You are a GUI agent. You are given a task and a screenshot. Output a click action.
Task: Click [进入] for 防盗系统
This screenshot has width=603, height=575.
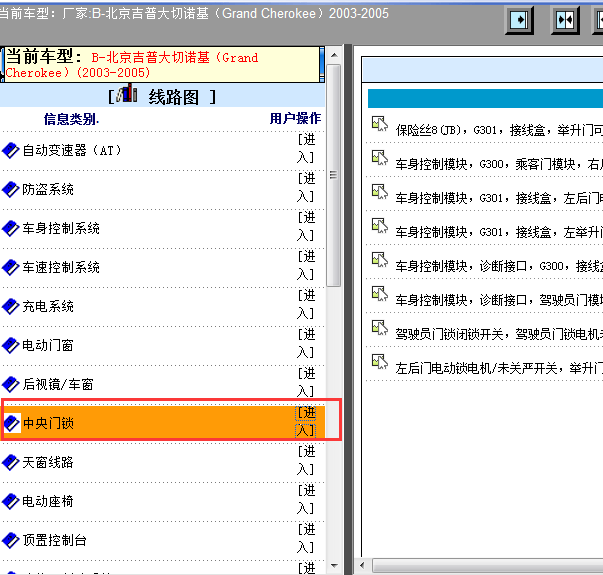306,188
